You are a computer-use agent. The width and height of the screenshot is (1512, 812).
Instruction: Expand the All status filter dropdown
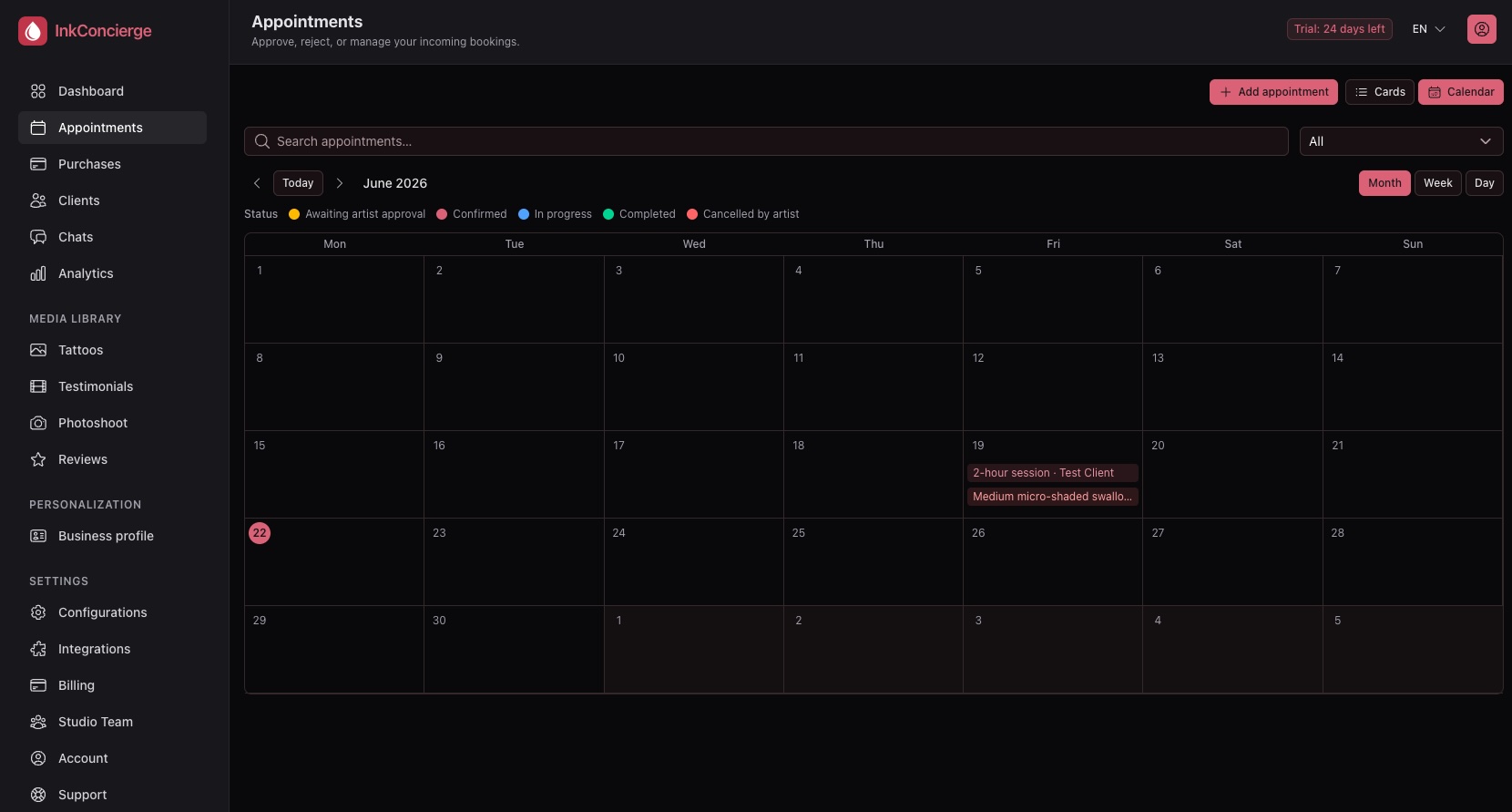[1401, 141]
